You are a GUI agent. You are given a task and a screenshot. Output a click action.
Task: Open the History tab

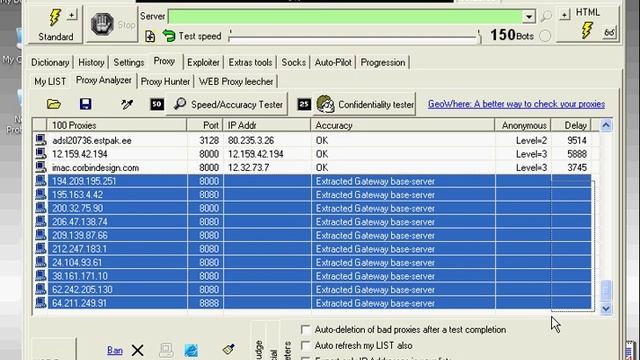(x=91, y=62)
